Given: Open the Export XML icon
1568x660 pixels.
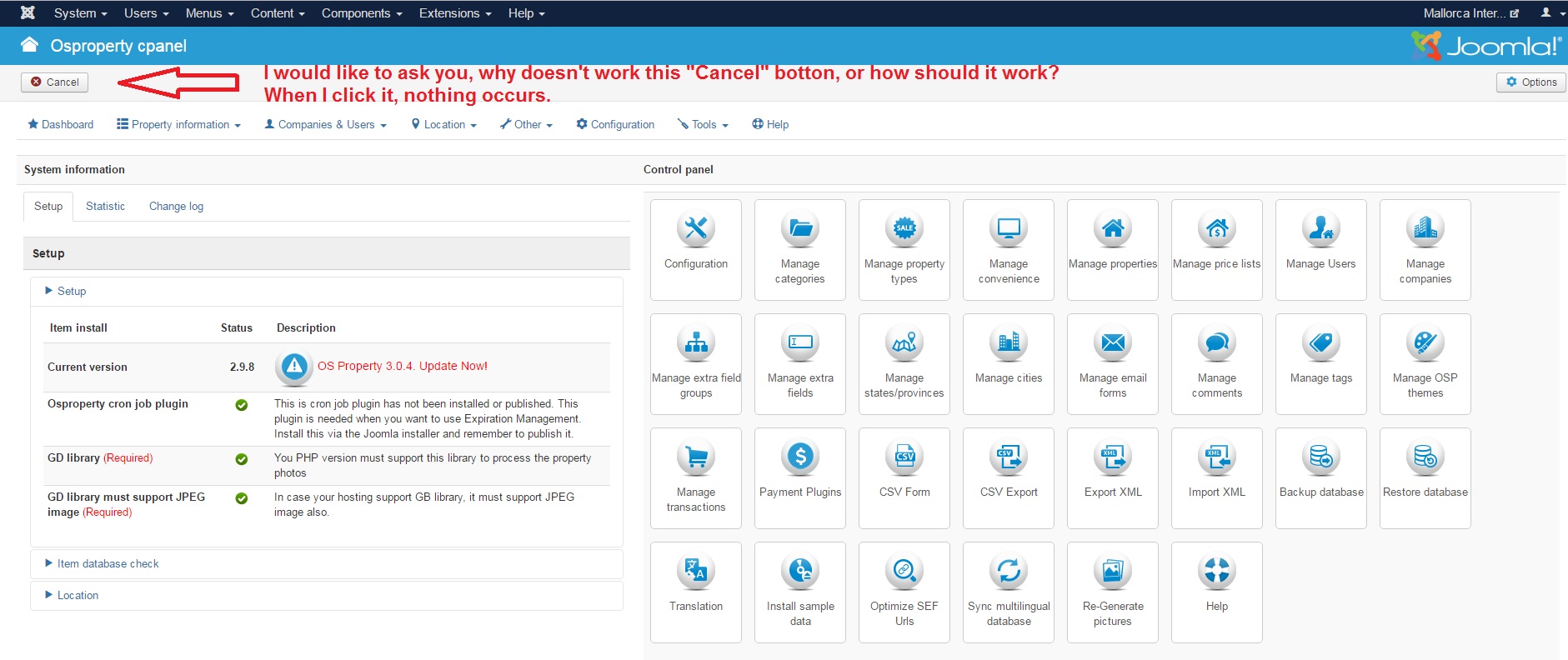Looking at the screenshot, I should point(1113,477).
